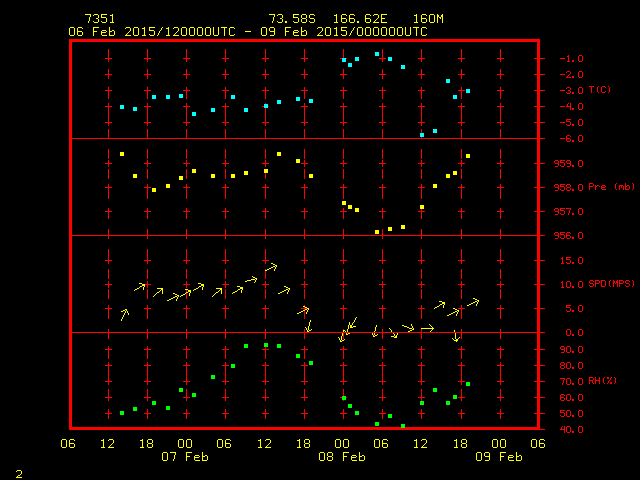Screen dimensions: 640x480
Task: Select the 07 Feb date label
Action: (x=185, y=457)
